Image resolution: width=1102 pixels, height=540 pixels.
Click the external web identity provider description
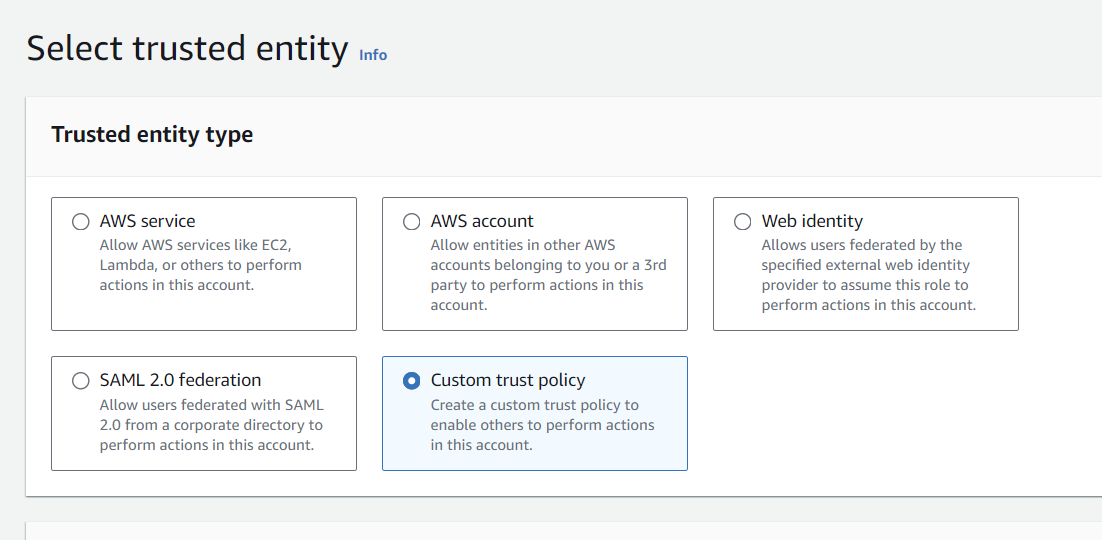click(x=869, y=275)
